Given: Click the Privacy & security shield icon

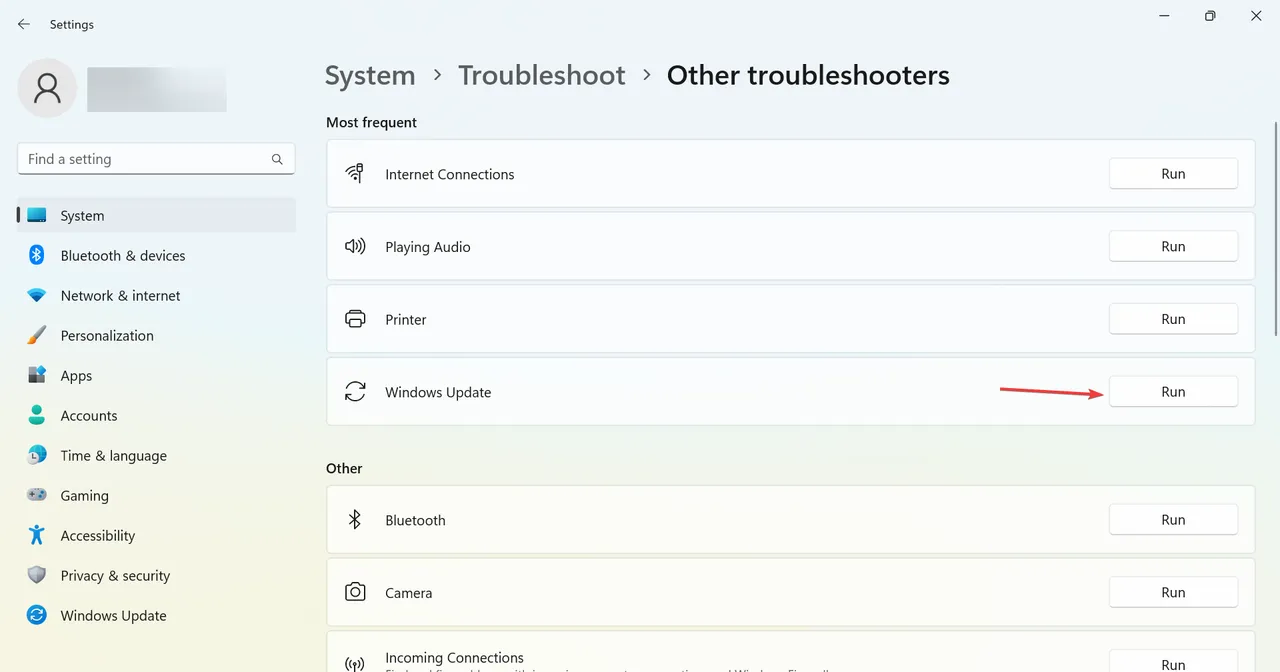Looking at the screenshot, I should [37, 576].
